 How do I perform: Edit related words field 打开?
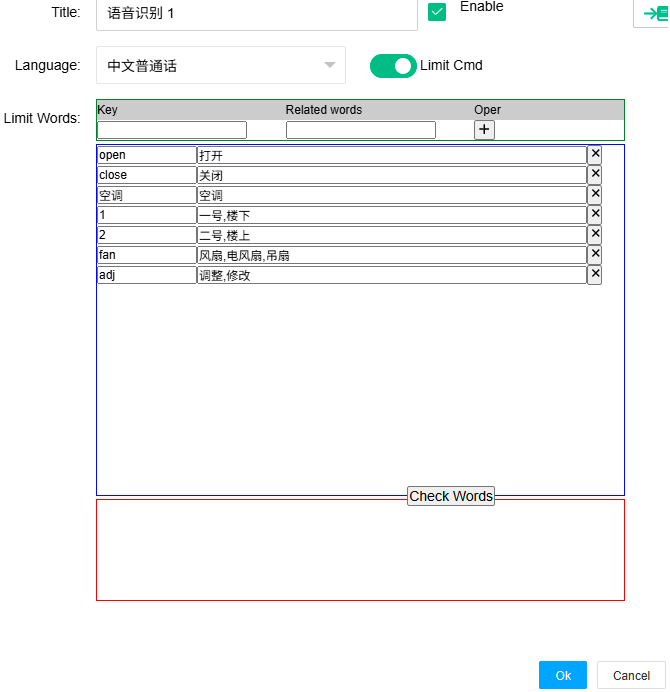click(391, 155)
